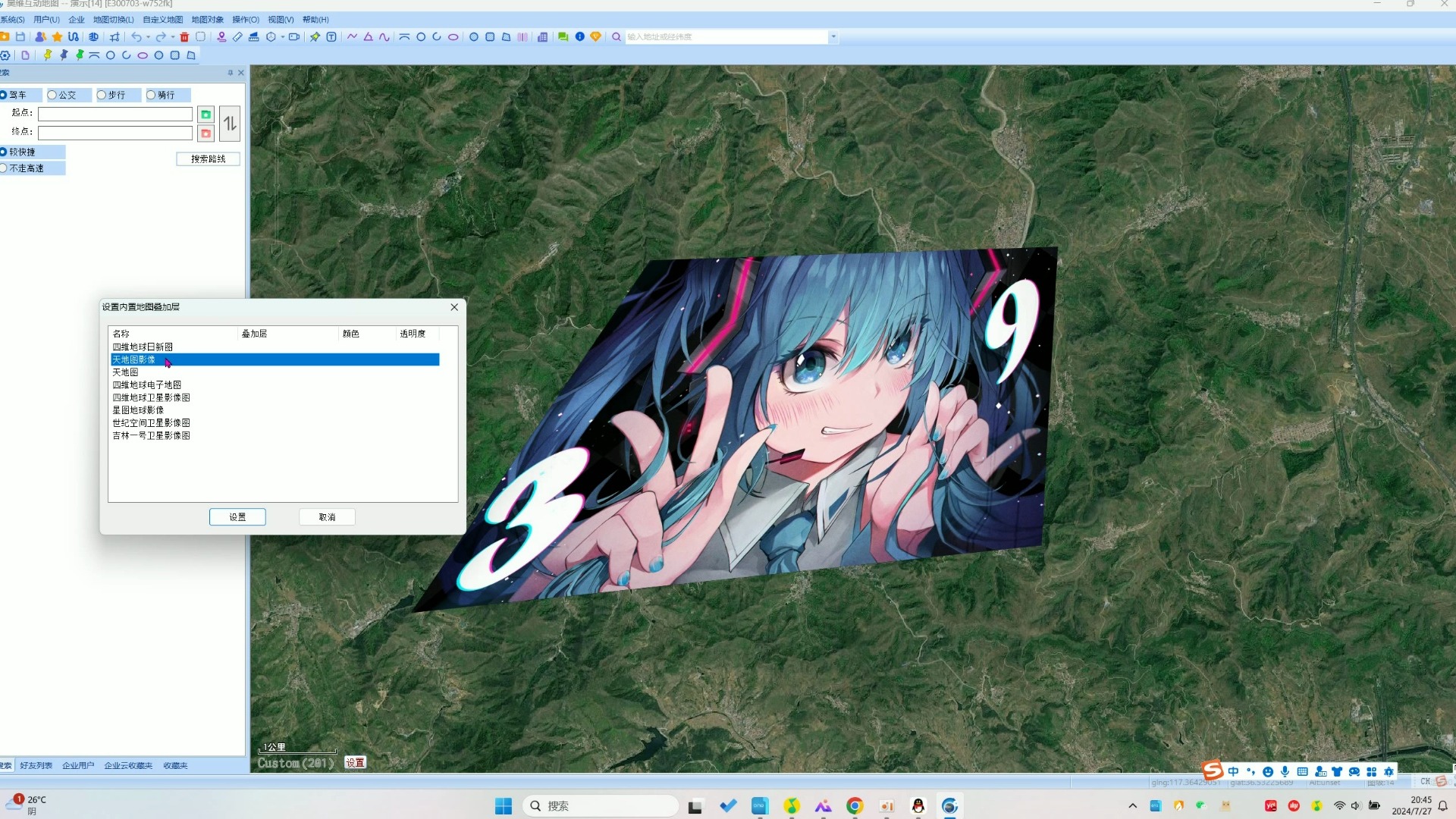The image size is (1456, 819).
Task: Open the settings gear icon in second toolbar
Action: (x=5, y=55)
